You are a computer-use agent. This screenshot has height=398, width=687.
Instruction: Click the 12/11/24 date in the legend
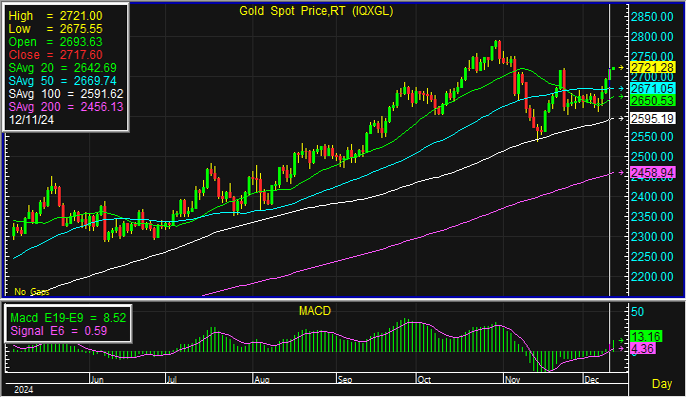click(x=31, y=120)
